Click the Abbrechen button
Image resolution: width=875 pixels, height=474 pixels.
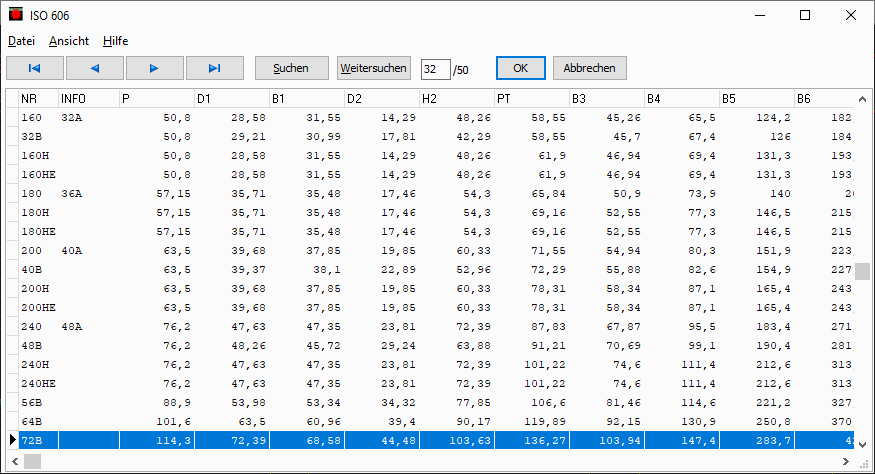tap(589, 68)
